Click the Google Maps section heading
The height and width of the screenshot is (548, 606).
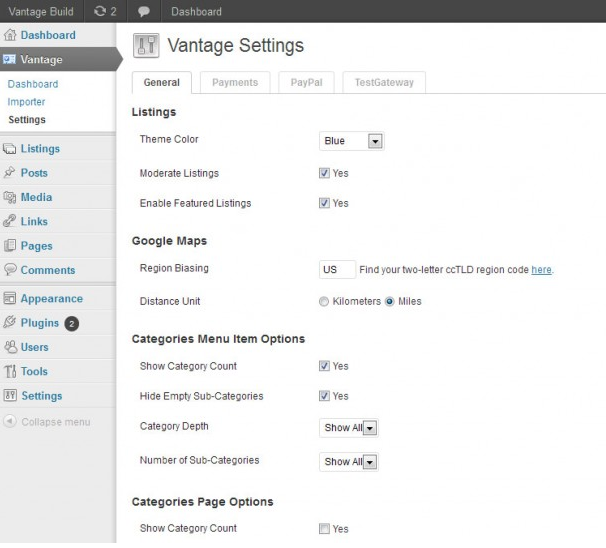click(x=169, y=241)
